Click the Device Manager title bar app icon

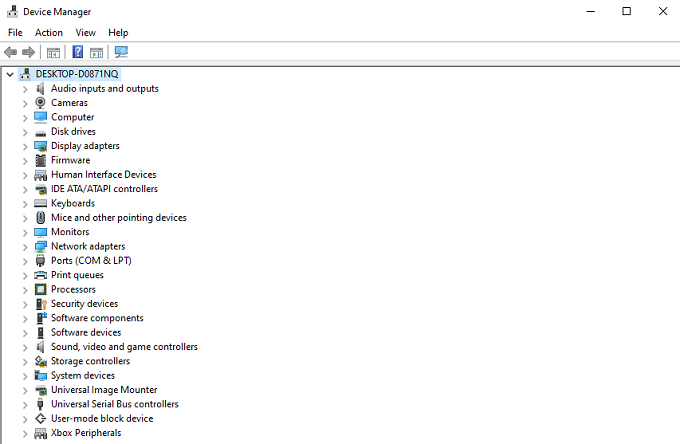(x=13, y=11)
